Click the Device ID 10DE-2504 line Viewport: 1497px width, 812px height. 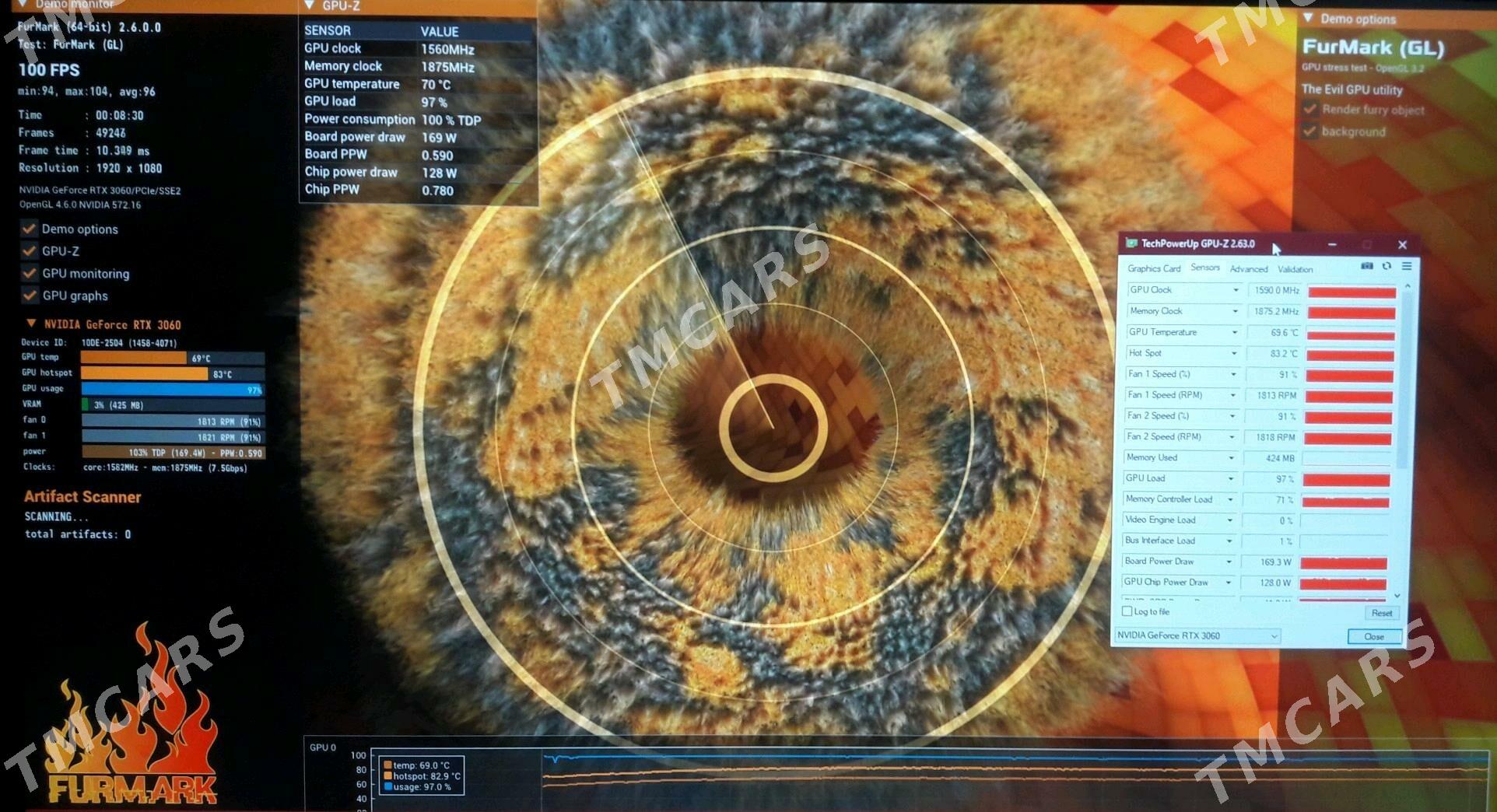click(x=99, y=342)
